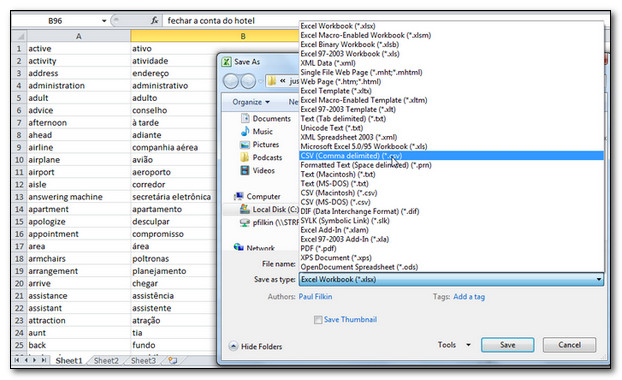Click the Name Box showing B96

point(55,21)
